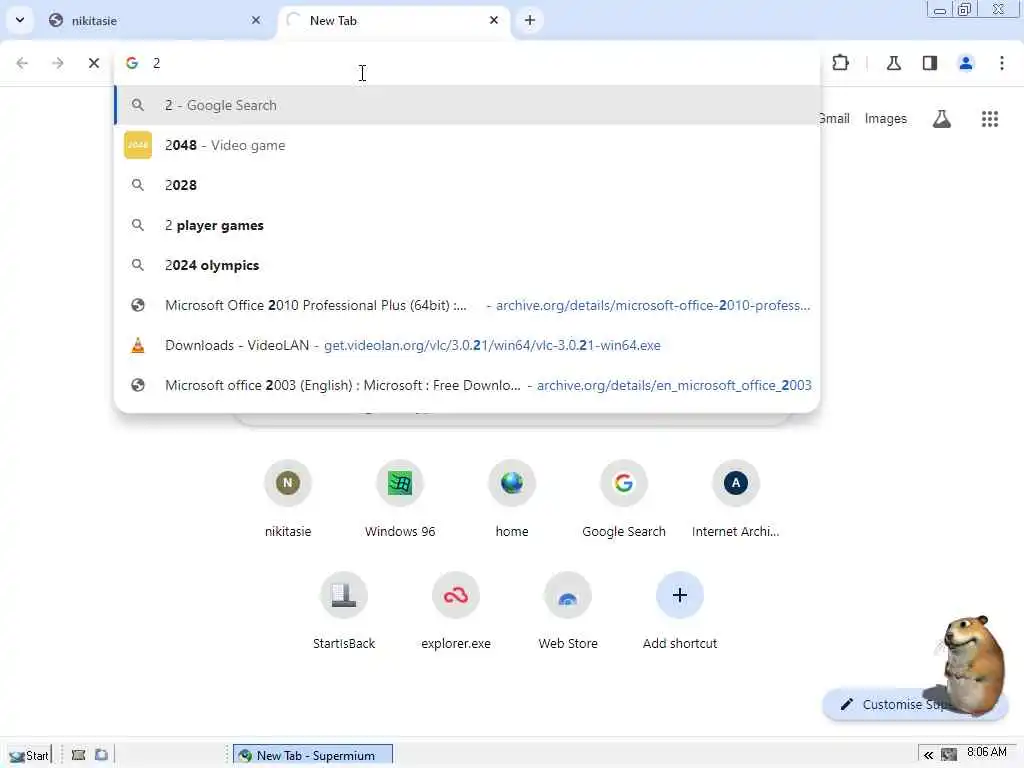Stop loading the page
Image resolution: width=1024 pixels, height=768 pixels.
[x=93, y=63]
